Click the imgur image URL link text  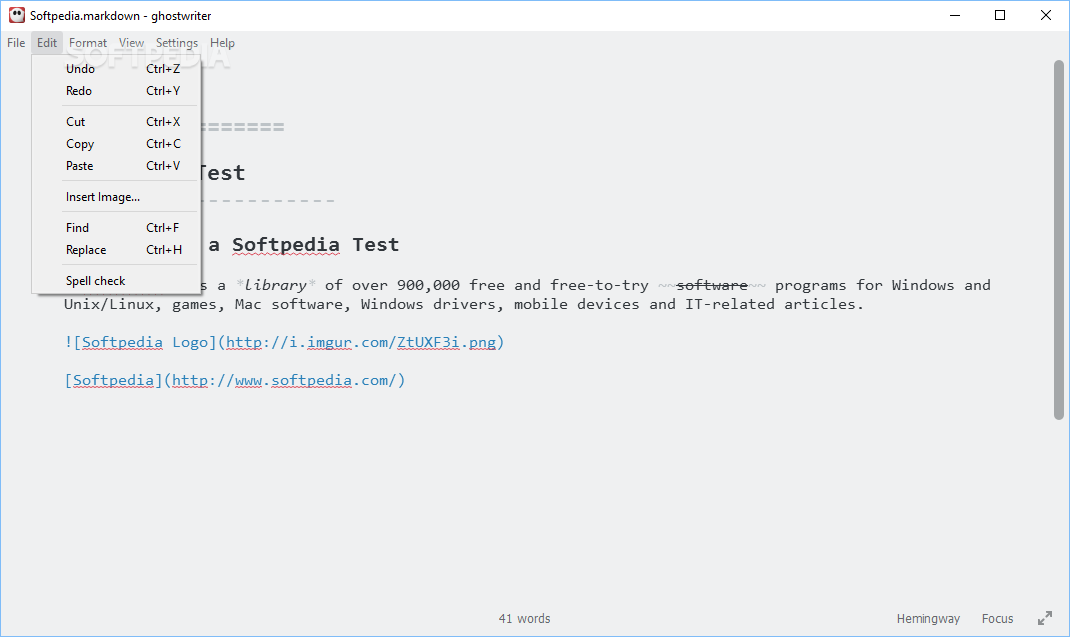(361, 342)
